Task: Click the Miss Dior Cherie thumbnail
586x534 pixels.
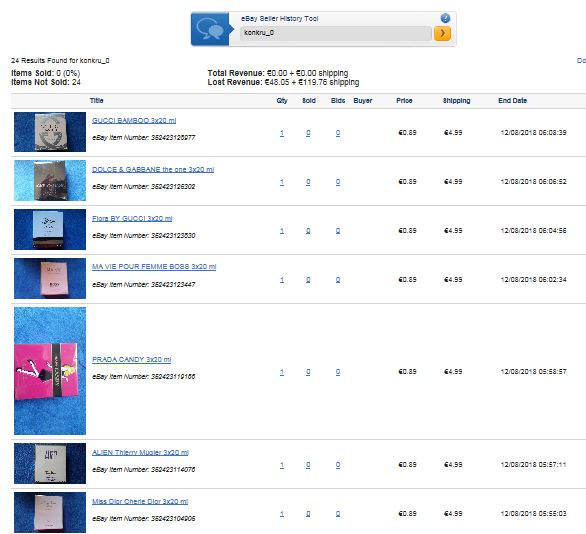Action: coord(50,512)
